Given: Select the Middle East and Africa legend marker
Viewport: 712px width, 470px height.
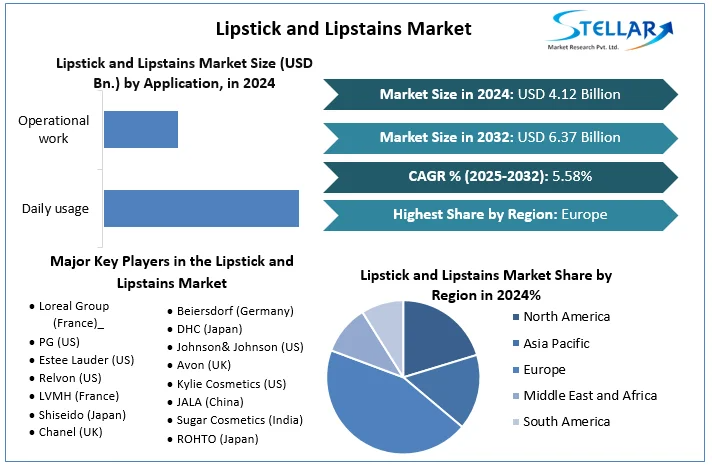Looking at the screenshot, I should pyautogui.click(x=516, y=395).
